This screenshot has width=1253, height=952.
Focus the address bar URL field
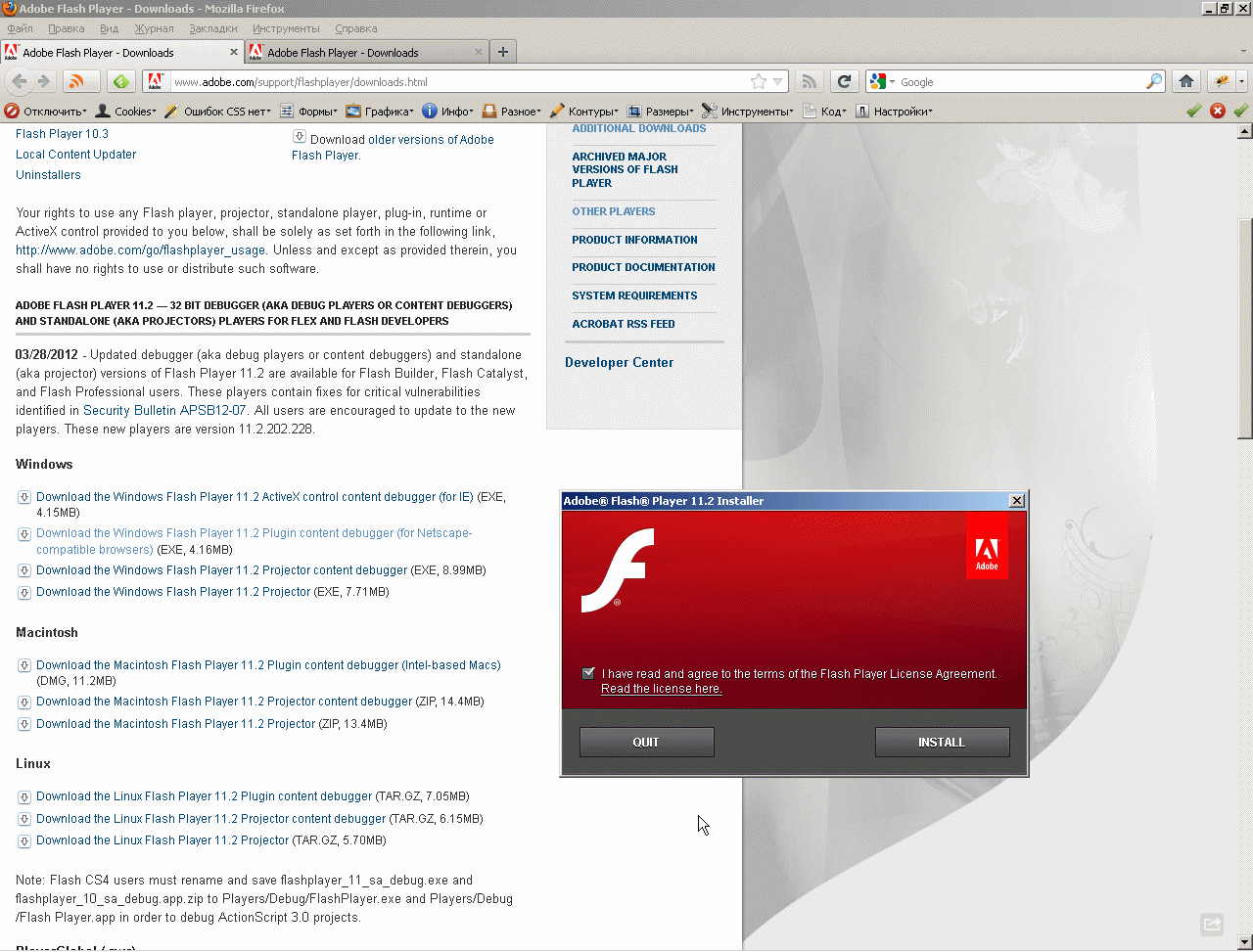(x=458, y=82)
